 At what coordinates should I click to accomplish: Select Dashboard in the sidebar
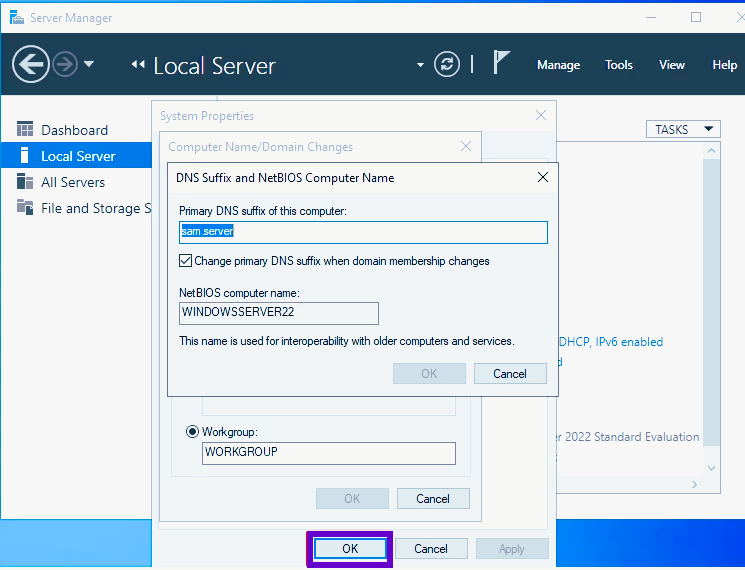(x=76, y=130)
